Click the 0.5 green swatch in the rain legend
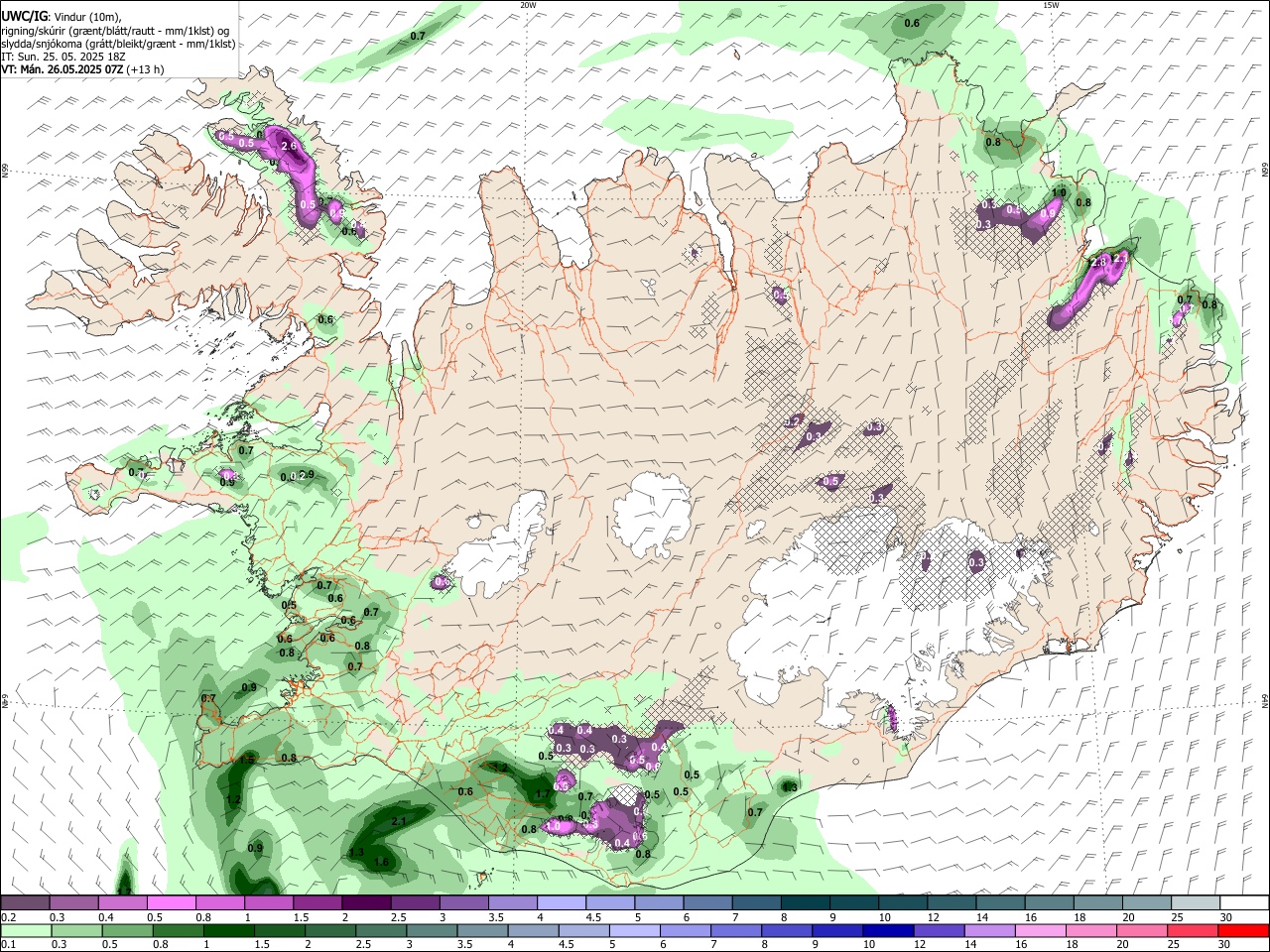This screenshot has height=952, width=1270. click(126, 930)
